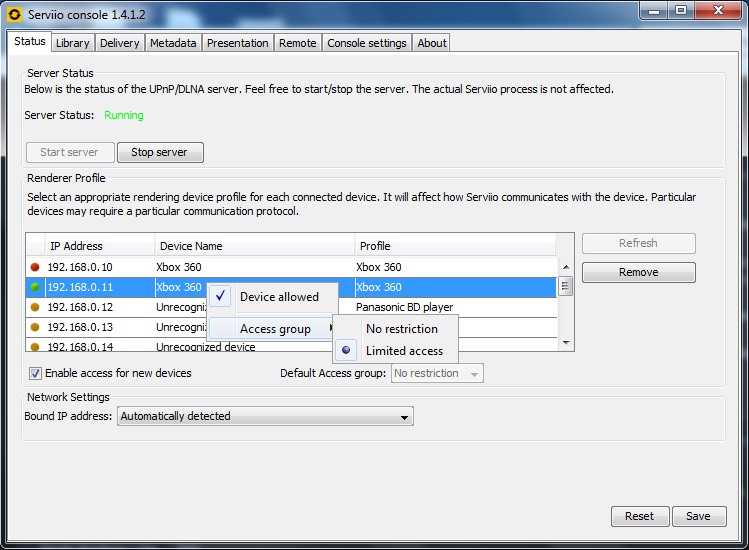The height and width of the screenshot is (550, 749).
Task: Click the Unrecognized device name for 192.168.0.14
Action: (x=205, y=347)
